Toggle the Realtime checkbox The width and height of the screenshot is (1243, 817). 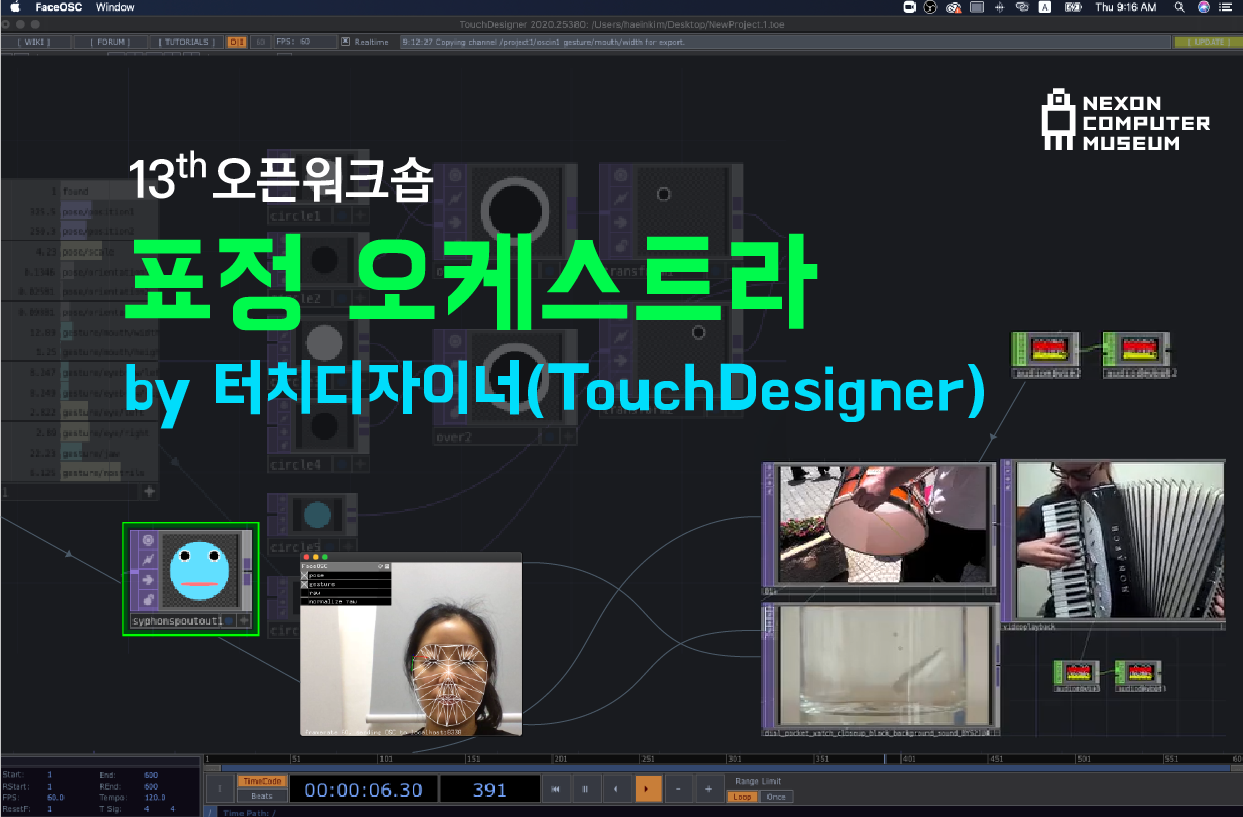pyautogui.click(x=346, y=42)
